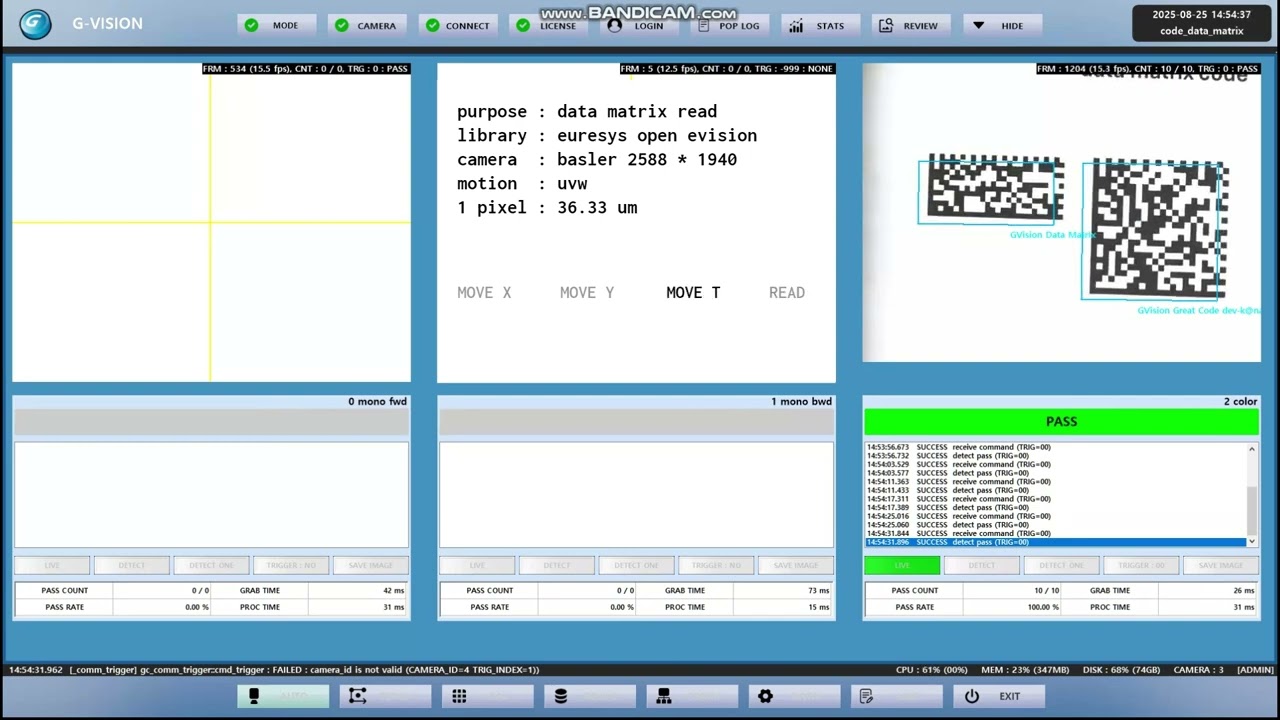Click SAVE IMAGE in 0 mono fwd panel
The height and width of the screenshot is (720, 1280).
[x=371, y=565]
